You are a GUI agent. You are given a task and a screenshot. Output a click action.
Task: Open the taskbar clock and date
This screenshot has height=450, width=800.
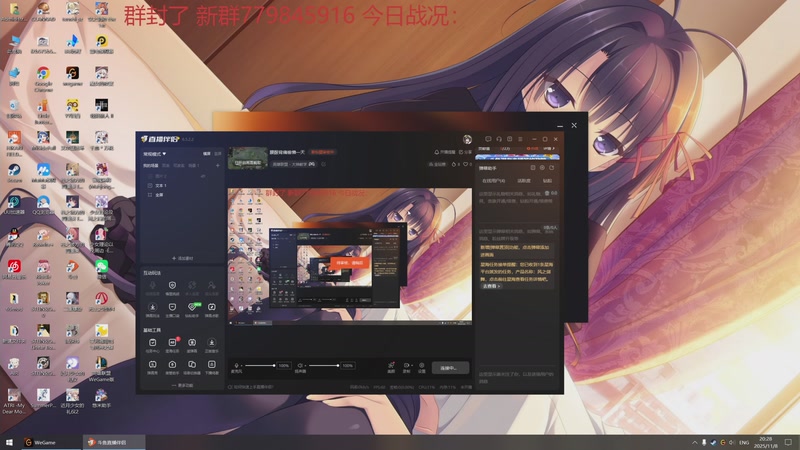766,442
